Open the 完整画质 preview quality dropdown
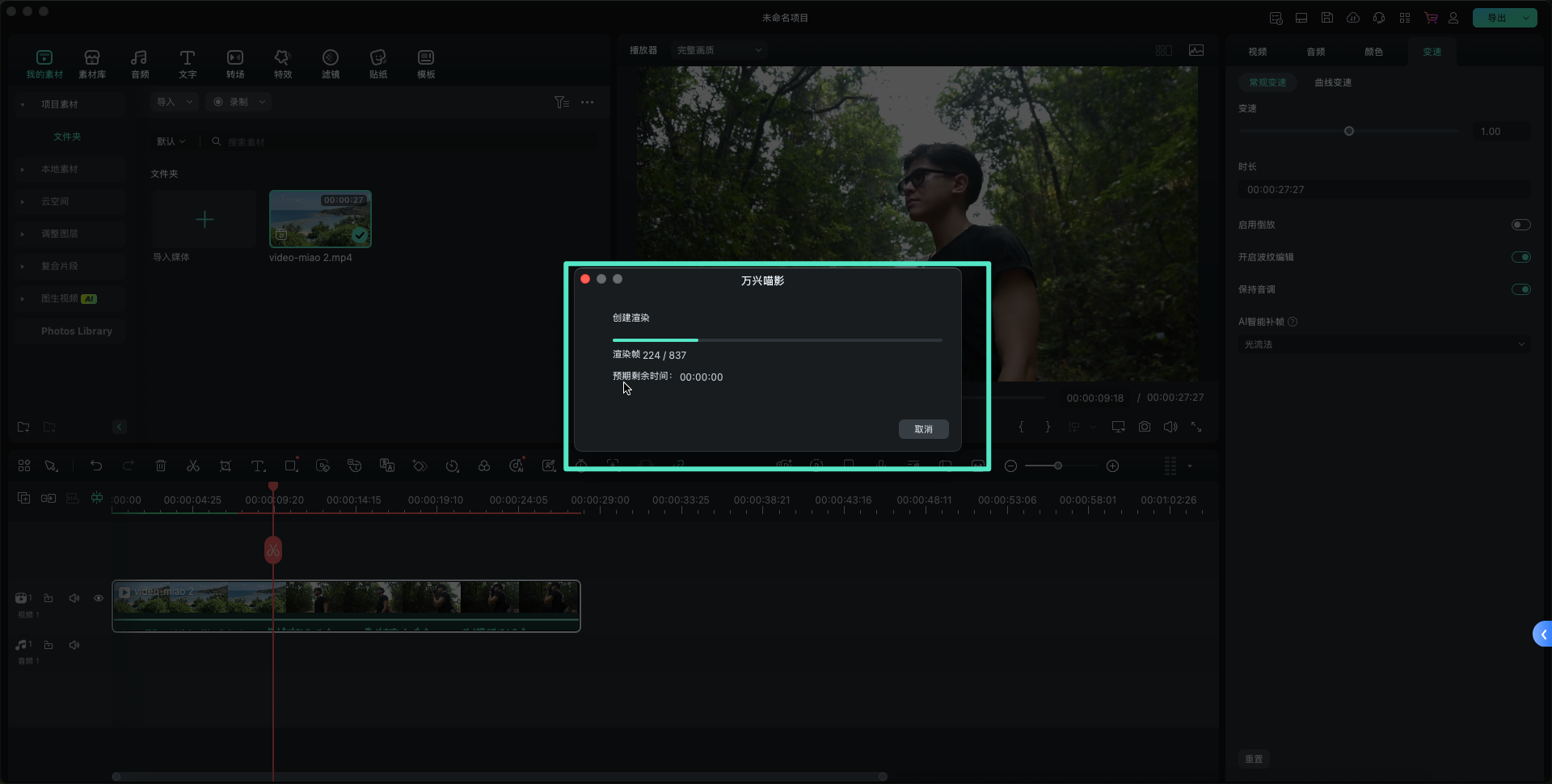Image resolution: width=1552 pixels, height=784 pixels. 719,50
